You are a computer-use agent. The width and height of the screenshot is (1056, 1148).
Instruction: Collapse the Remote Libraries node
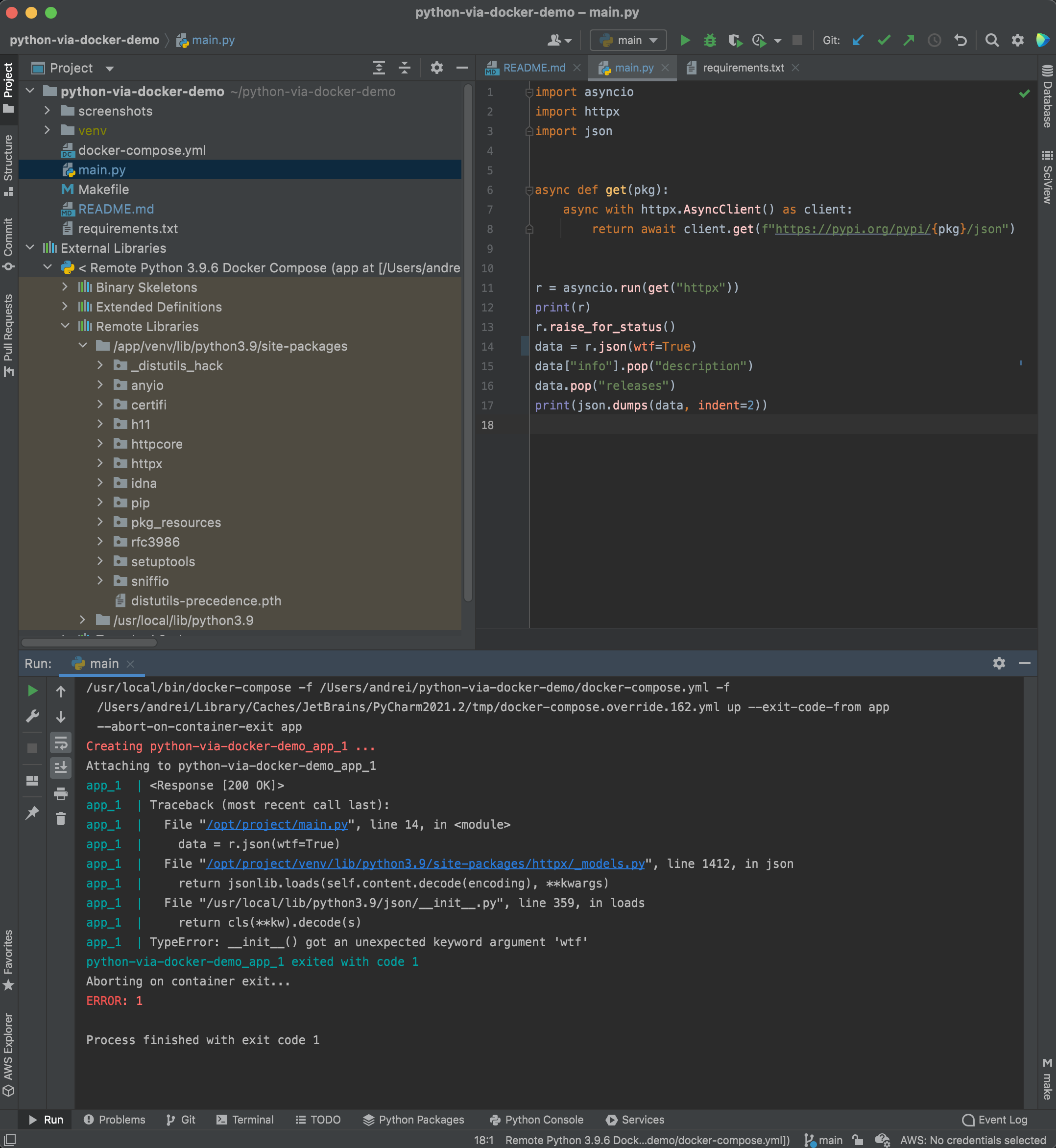[x=65, y=326]
